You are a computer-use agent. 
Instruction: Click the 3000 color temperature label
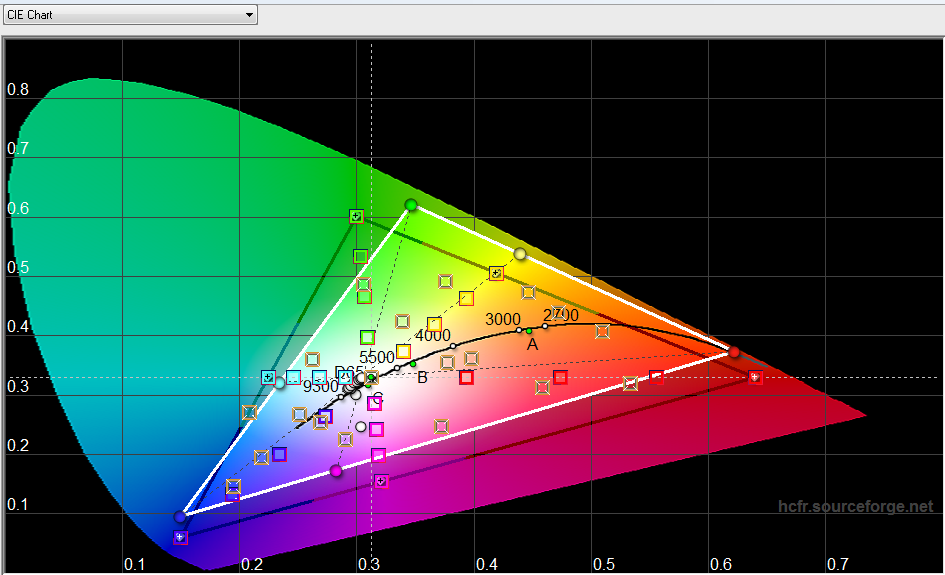(x=503, y=319)
